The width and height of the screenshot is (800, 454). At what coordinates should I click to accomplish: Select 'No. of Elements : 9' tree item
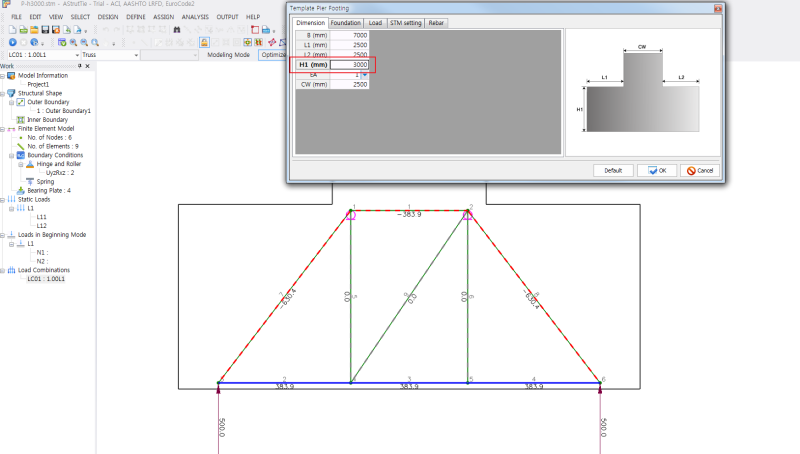(x=53, y=146)
